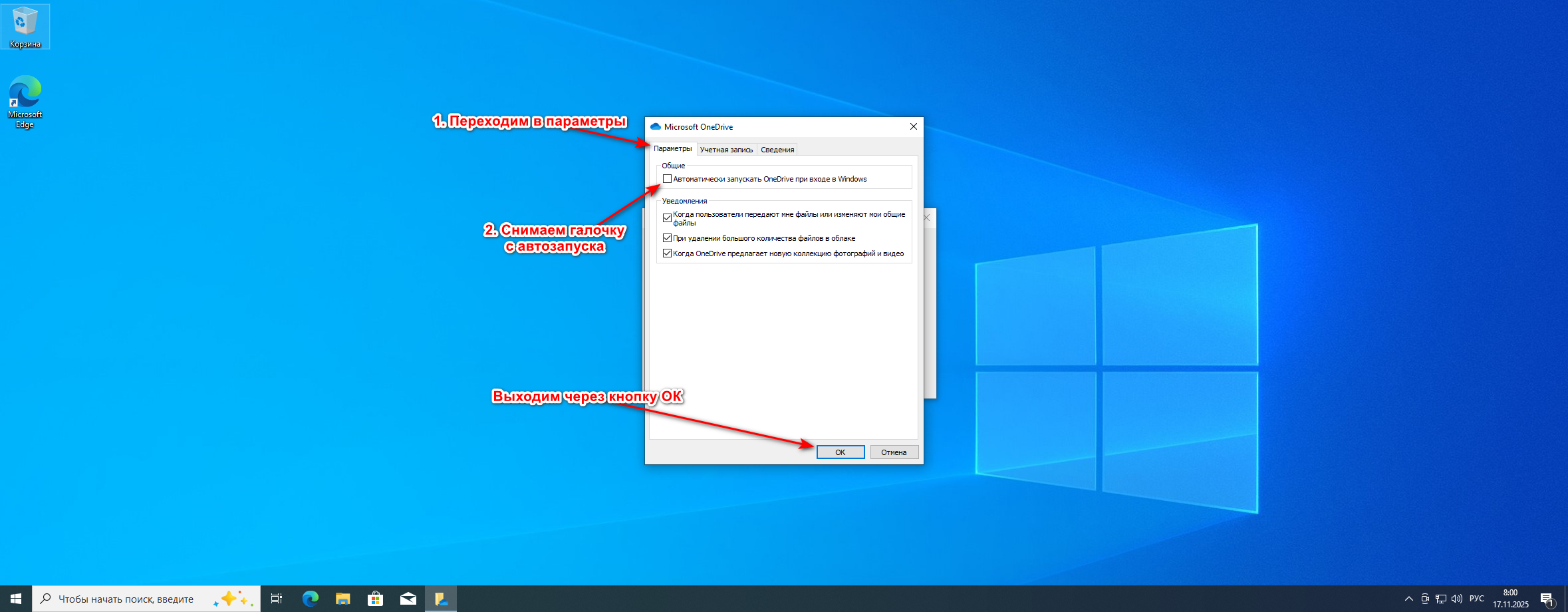Expand hidden system tray icons chevron

1408,599
